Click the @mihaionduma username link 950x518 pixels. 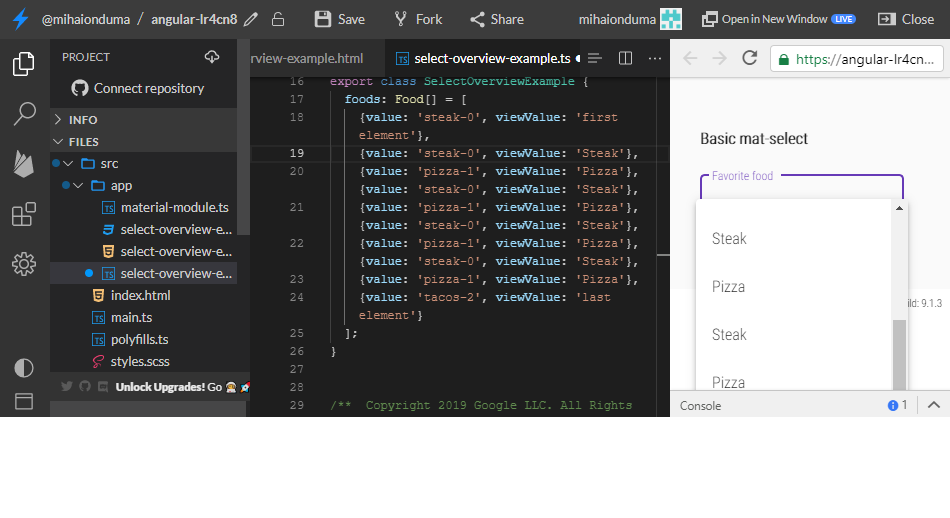[x=85, y=19]
